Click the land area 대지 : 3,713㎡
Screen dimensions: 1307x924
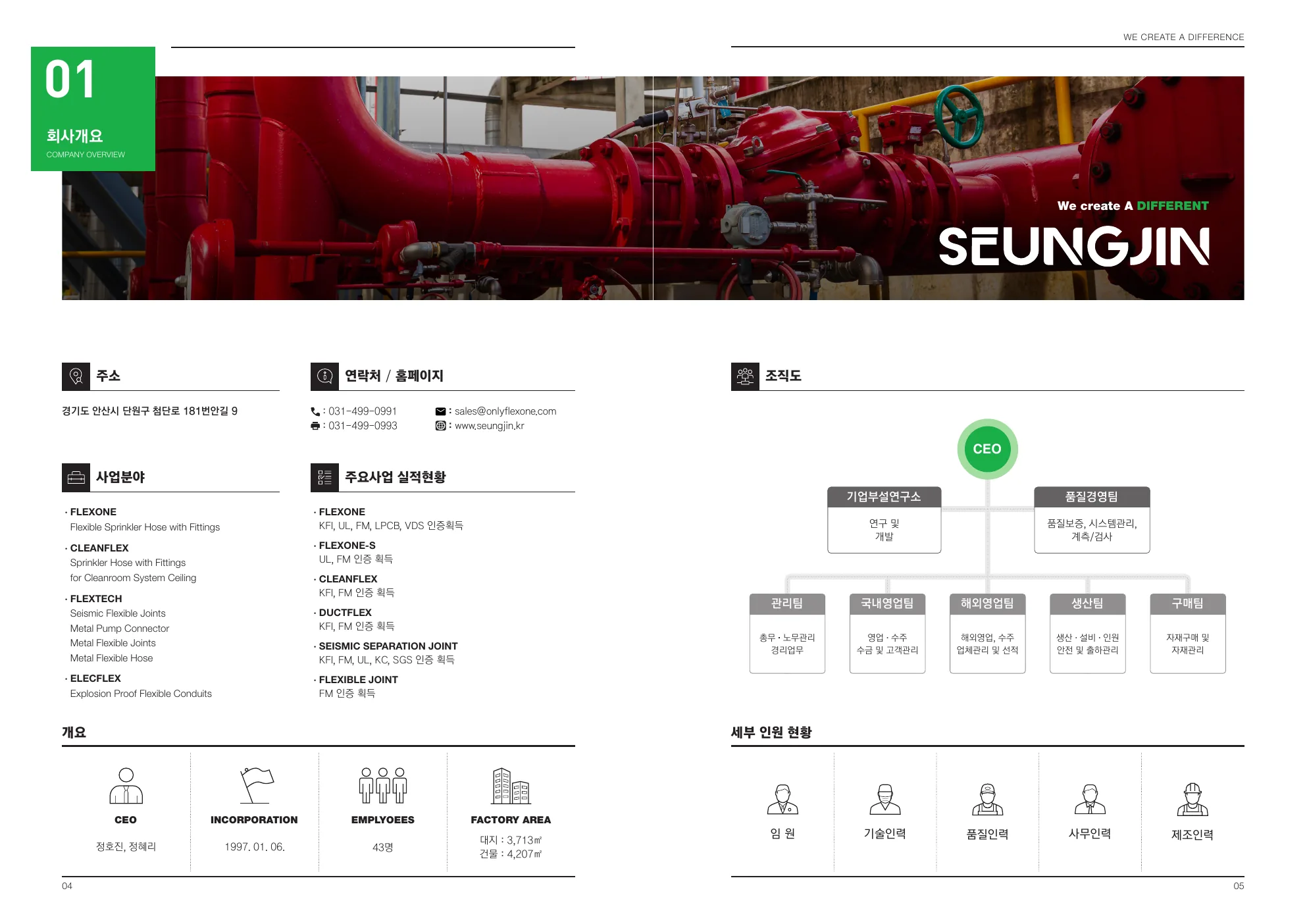511,840
